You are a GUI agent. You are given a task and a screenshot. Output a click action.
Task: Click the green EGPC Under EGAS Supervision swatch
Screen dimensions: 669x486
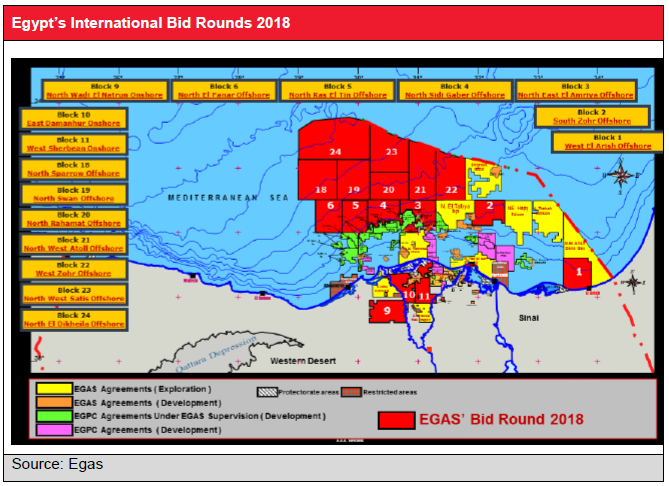tap(50, 416)
